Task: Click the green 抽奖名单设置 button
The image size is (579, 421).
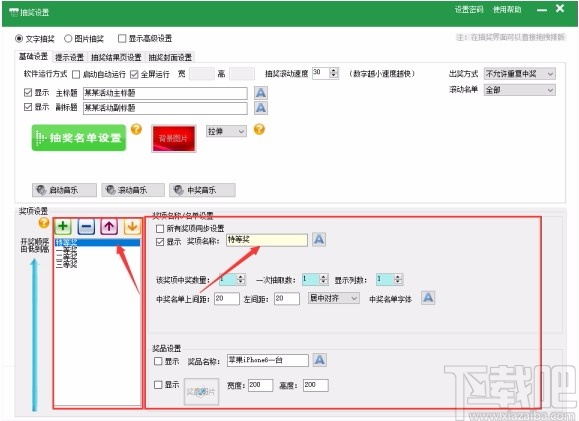Action: (79, 138)
